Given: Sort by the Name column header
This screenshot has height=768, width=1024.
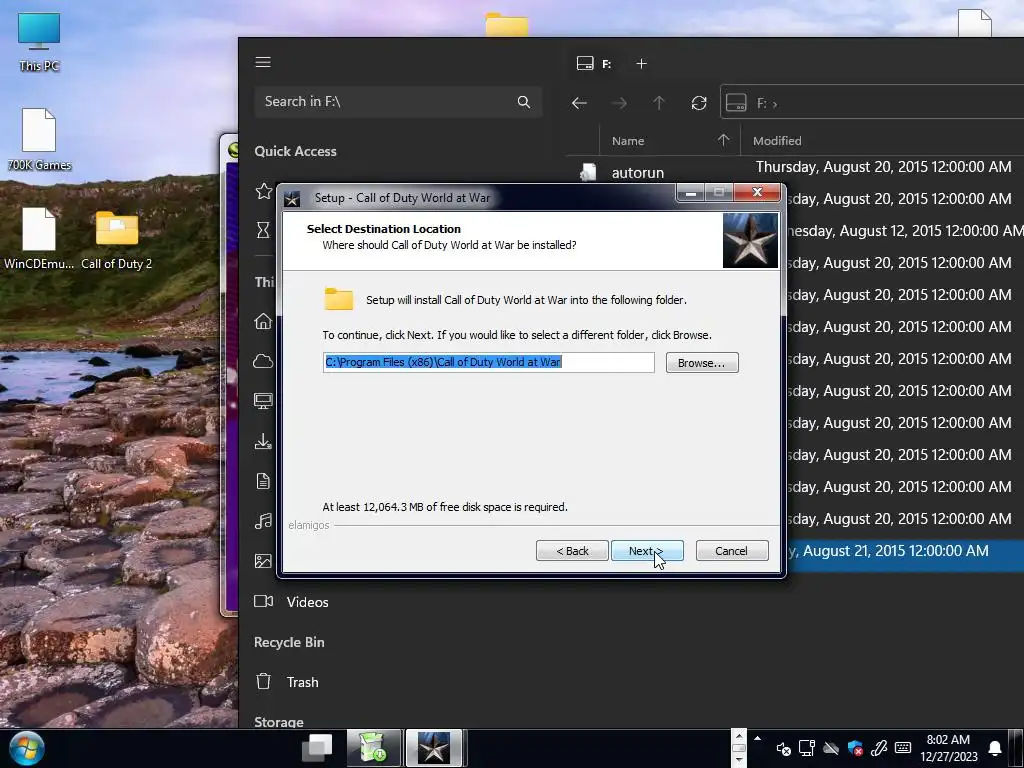Looking at the screenshot, I should (x=628, y=140).
